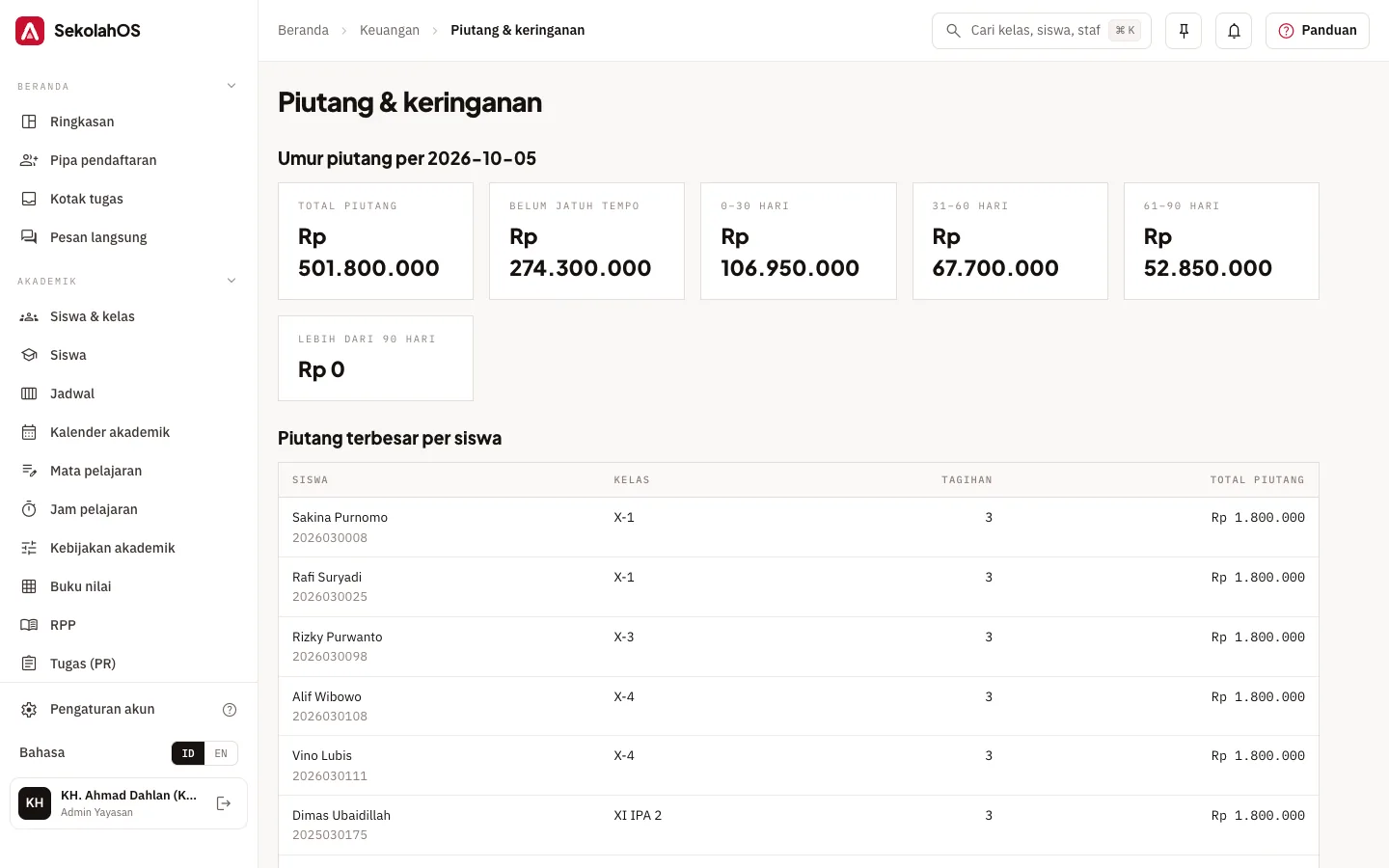Switch language to ID
This screenshot has width=1389, height=868.
188,753
